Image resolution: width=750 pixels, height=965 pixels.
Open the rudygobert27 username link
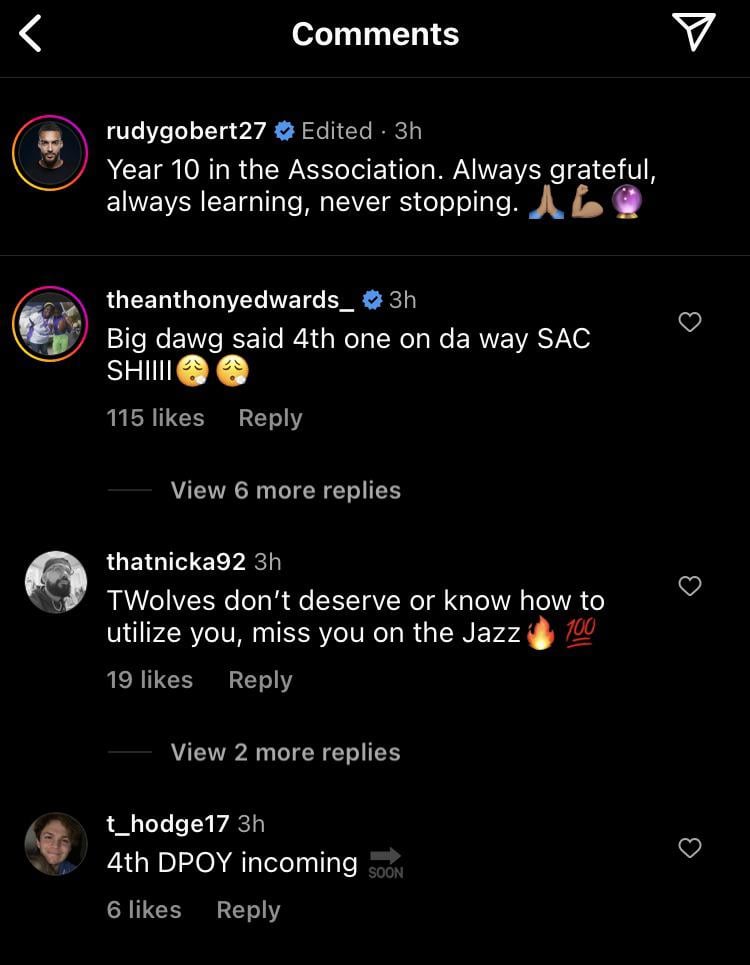pos(186,131)
